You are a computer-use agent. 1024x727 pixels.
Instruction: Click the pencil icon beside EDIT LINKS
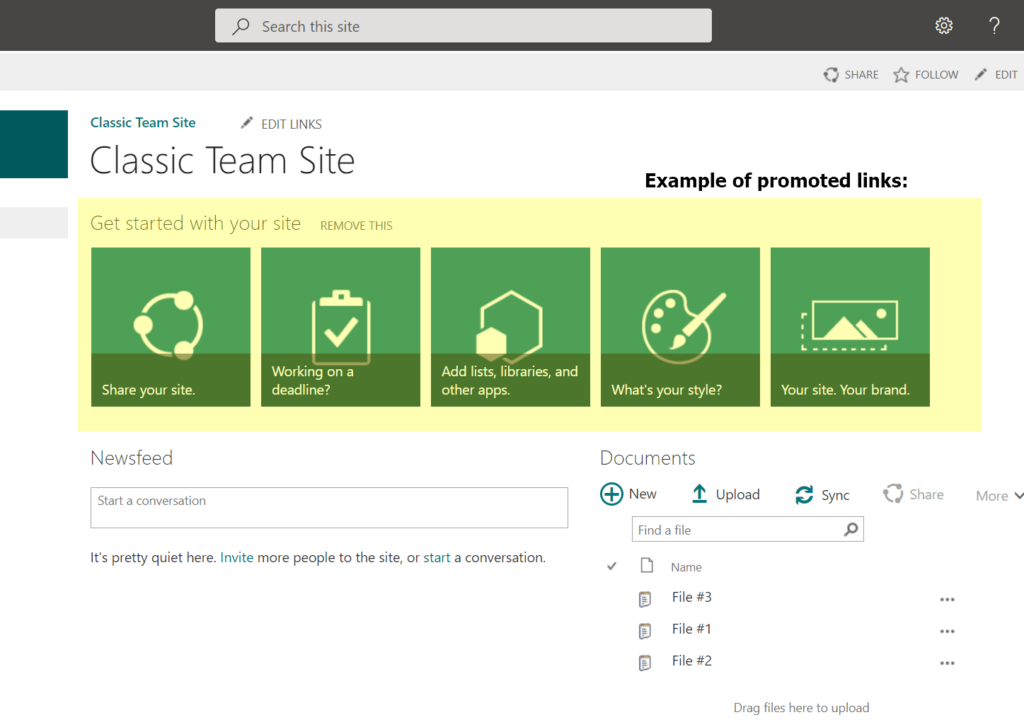click(x=247, y=122)
